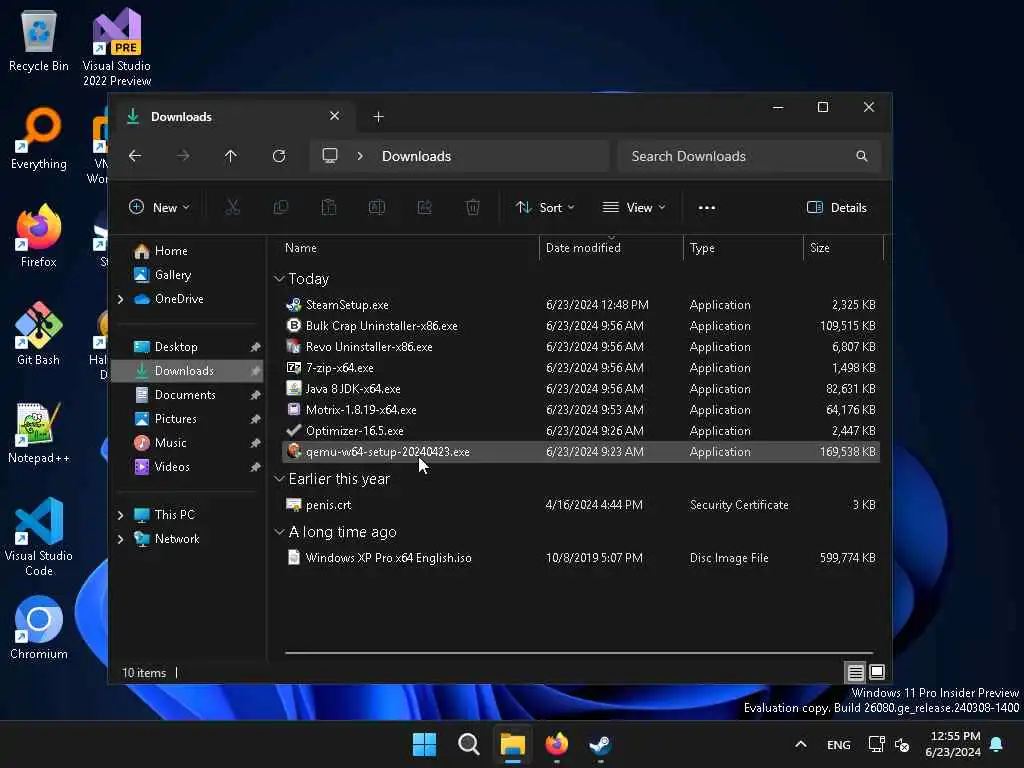The height and width of the screenshot is (768, 1024).
Task: Select Optimizer-16.5.exe file
Action: click(581, 430)
